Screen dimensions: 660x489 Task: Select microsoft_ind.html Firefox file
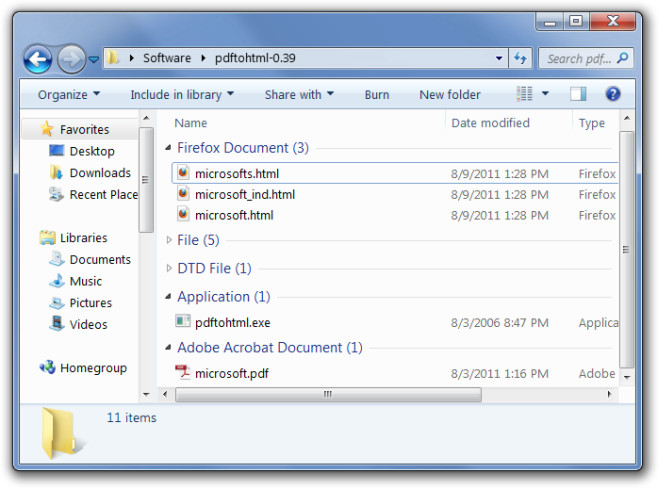pyautogui.click(x=244, y=194)
